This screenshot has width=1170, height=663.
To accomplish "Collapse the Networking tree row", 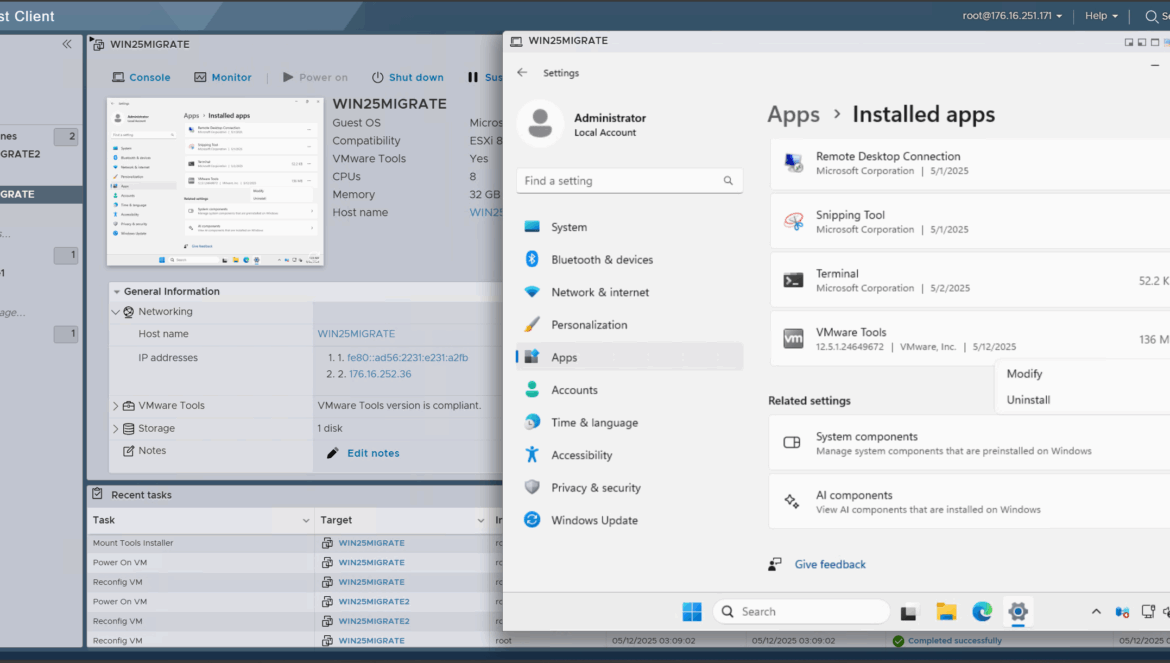I will click(116, 312).
